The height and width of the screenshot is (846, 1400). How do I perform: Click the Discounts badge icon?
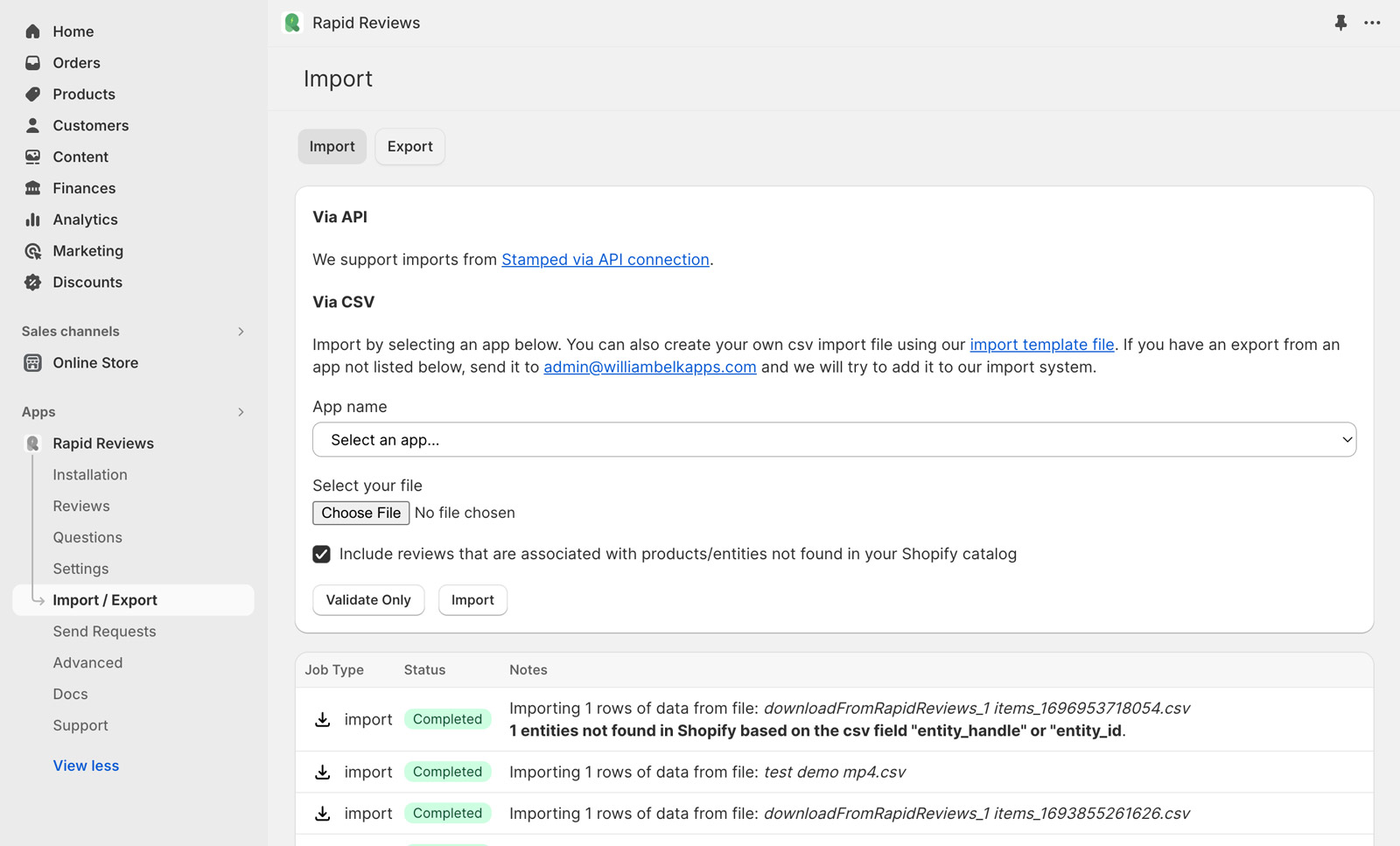click(x=33, y=283)
